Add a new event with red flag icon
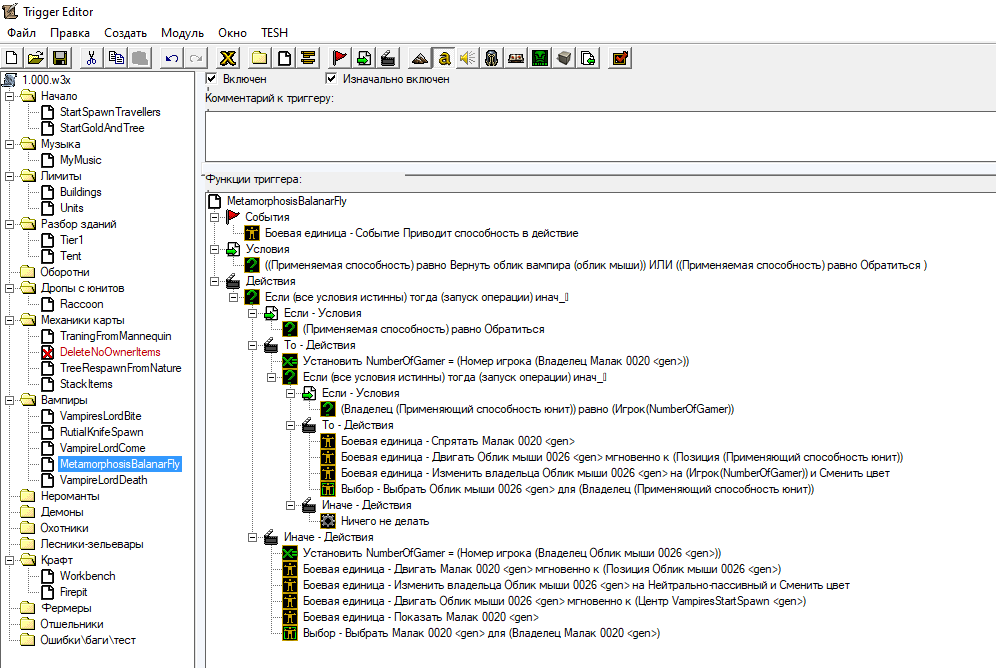The height and width of the screenshot is (668, 996). coord(340,58)
